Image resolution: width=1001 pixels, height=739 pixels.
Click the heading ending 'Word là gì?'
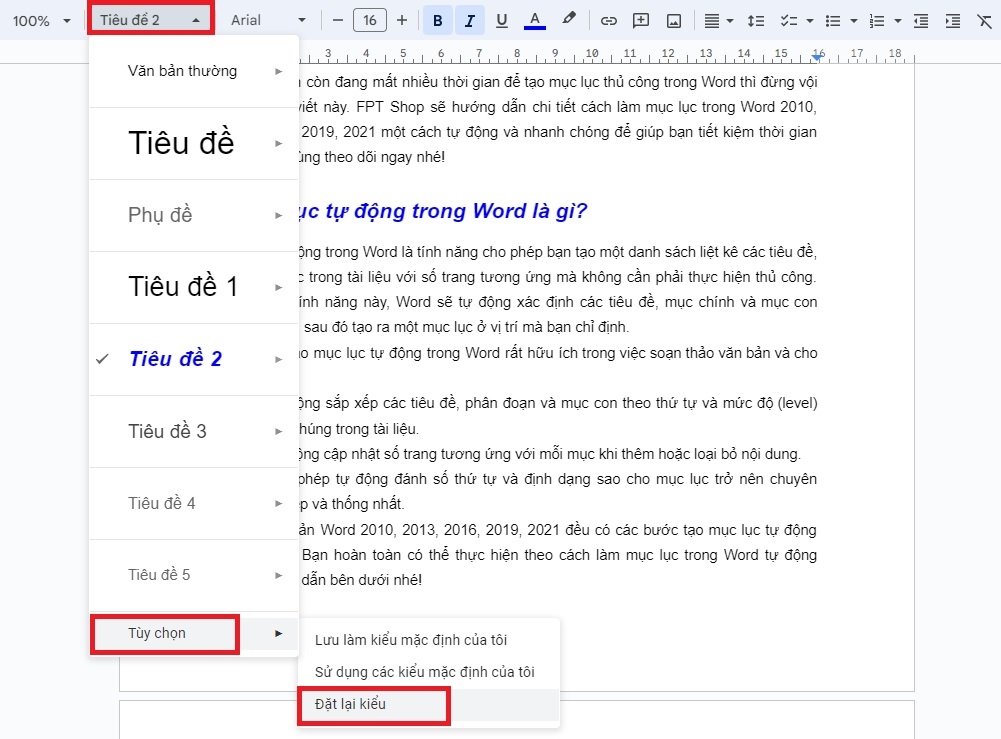442,211
